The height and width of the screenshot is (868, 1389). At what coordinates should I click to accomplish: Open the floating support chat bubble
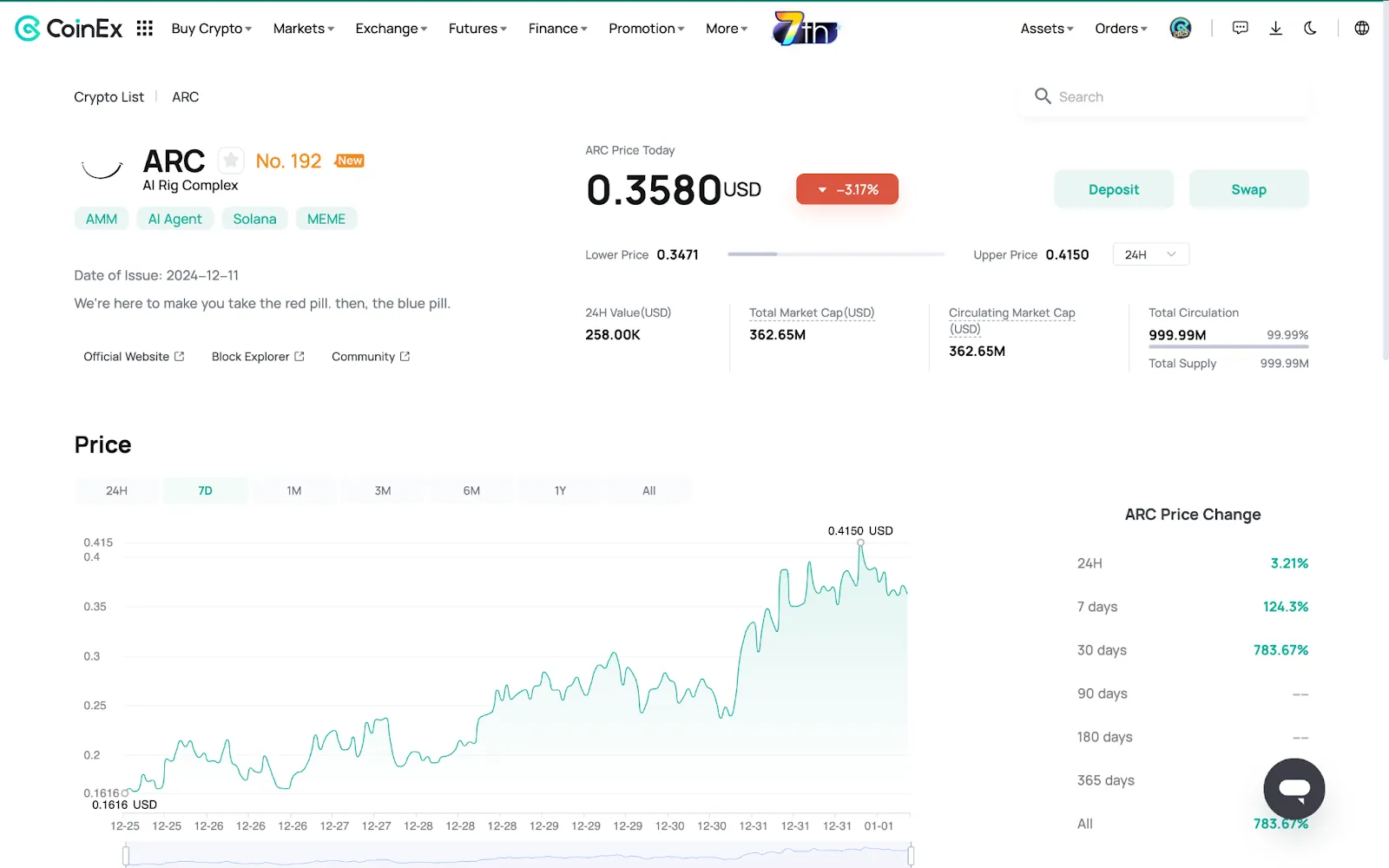[x=1294, y=789]
